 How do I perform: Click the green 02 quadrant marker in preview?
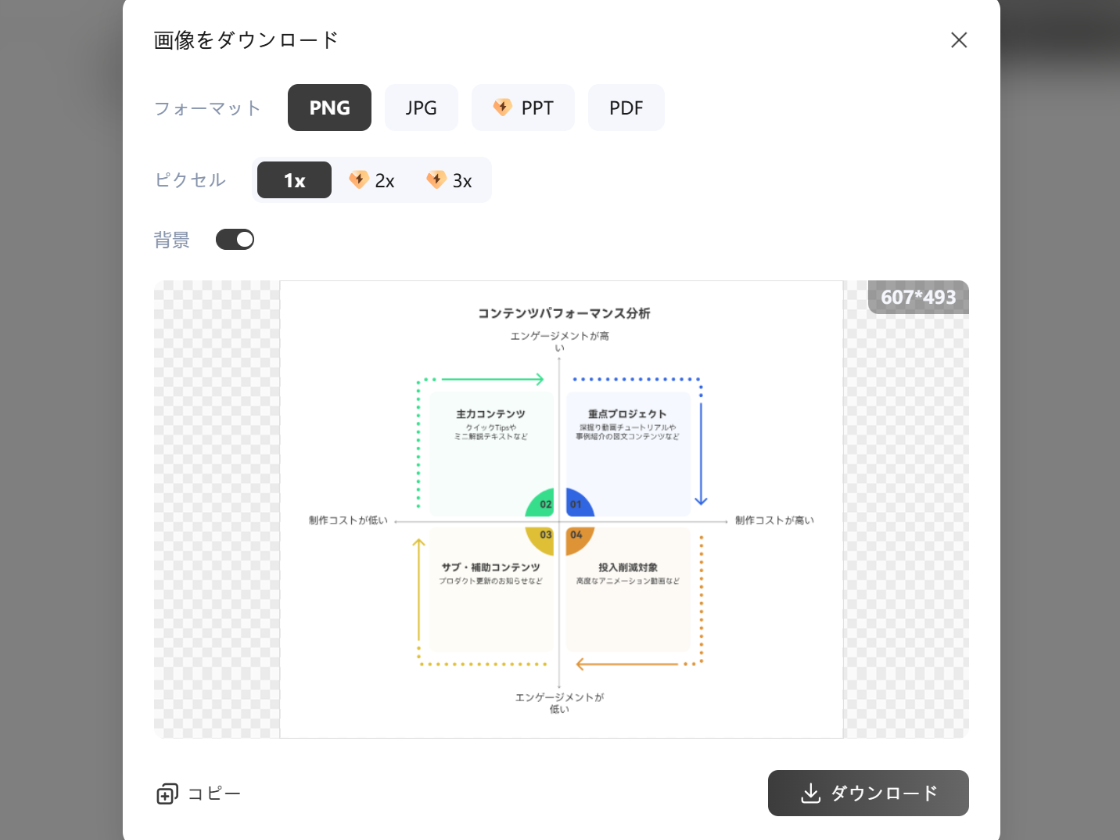546,504
